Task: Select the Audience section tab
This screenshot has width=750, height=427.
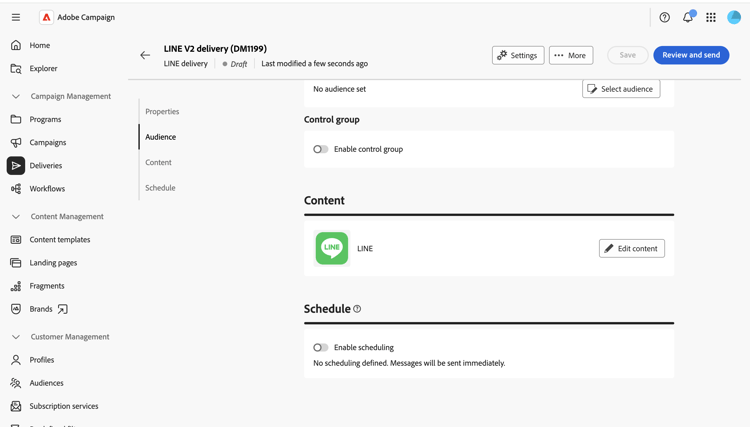Action: pos(161,137)
